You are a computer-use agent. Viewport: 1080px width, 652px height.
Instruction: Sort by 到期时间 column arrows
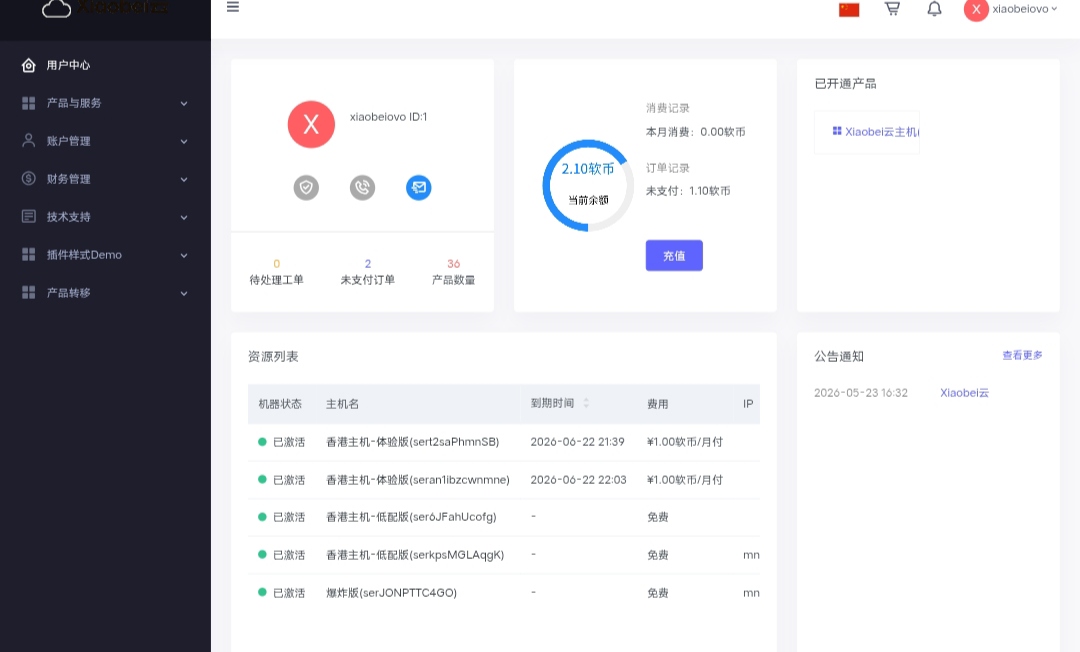click(586, 403)
